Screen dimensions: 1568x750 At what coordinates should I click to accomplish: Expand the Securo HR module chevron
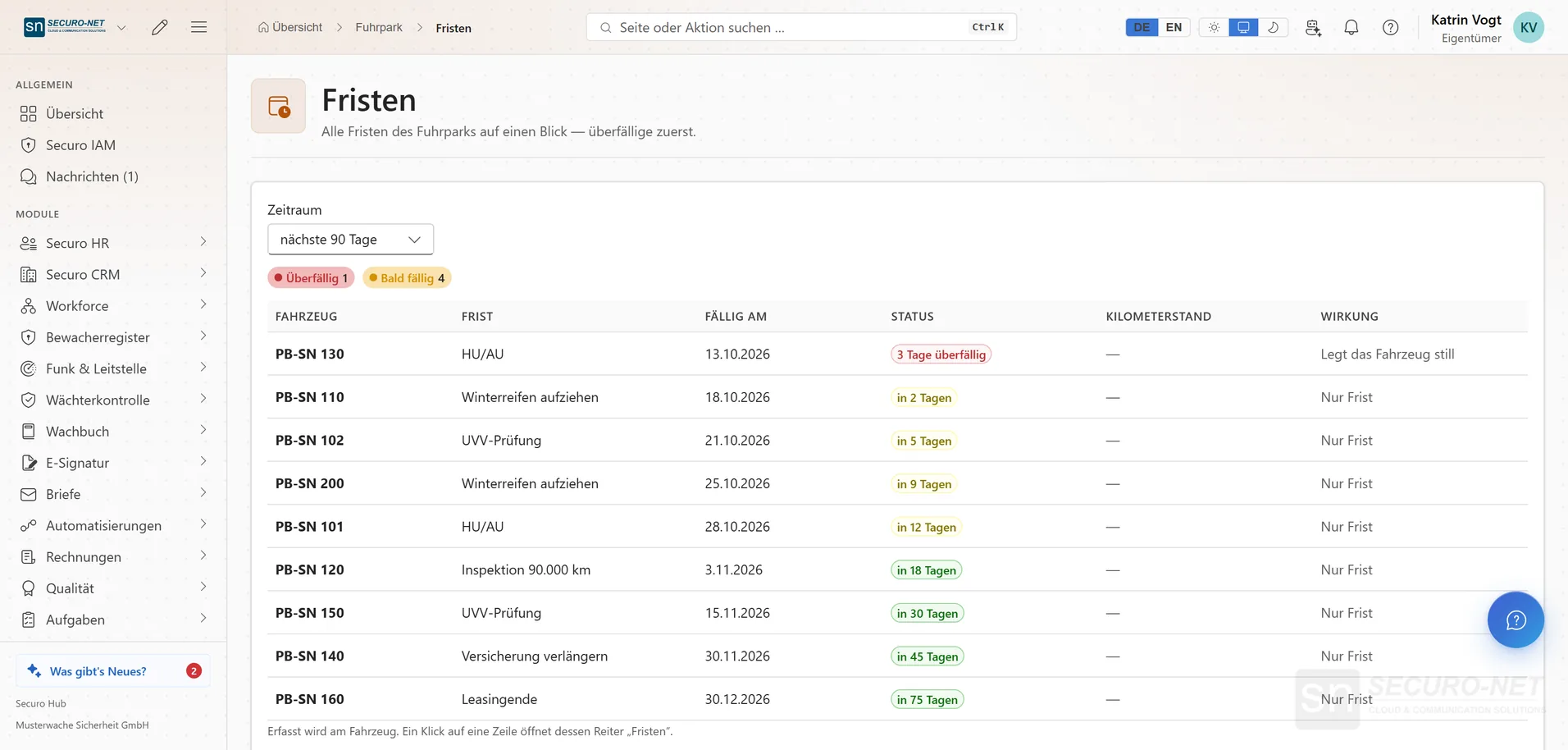point(203,242)
